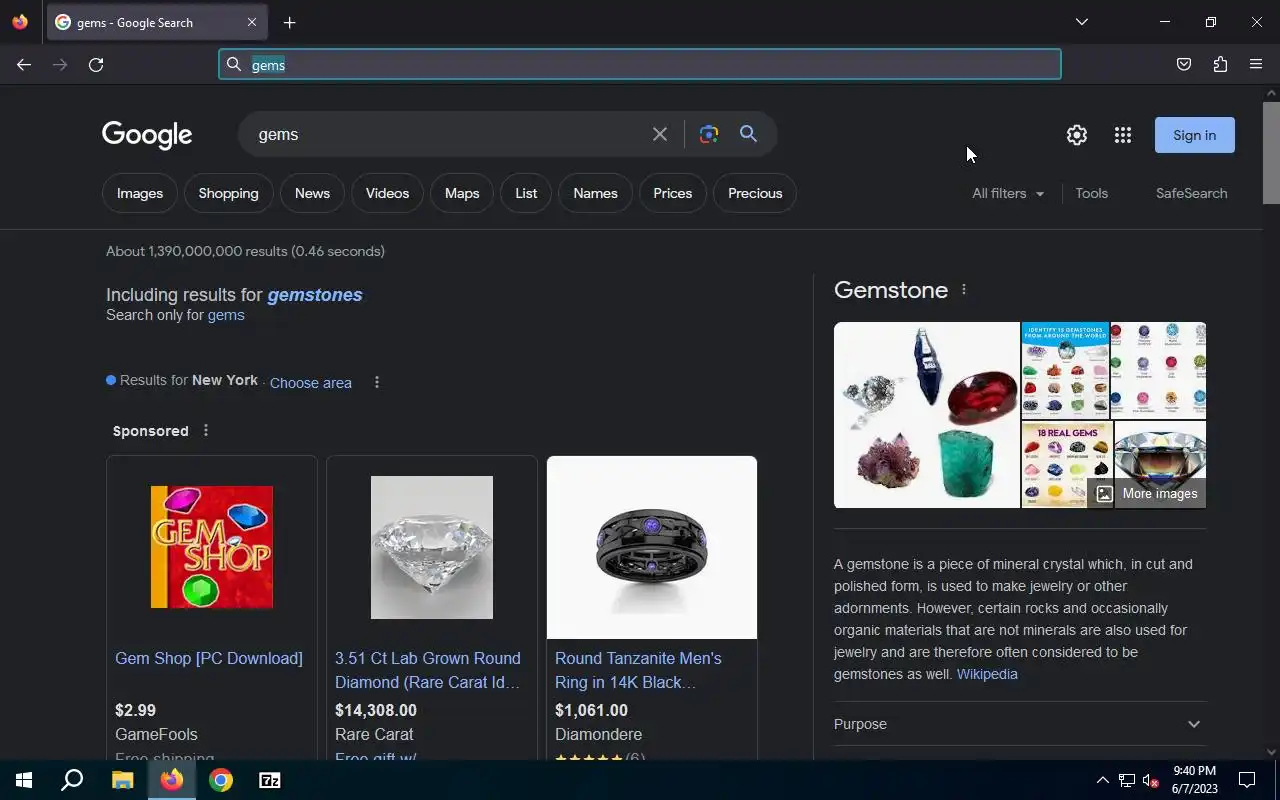Open the identify gemstones chart image

(x=1065, y=370)
